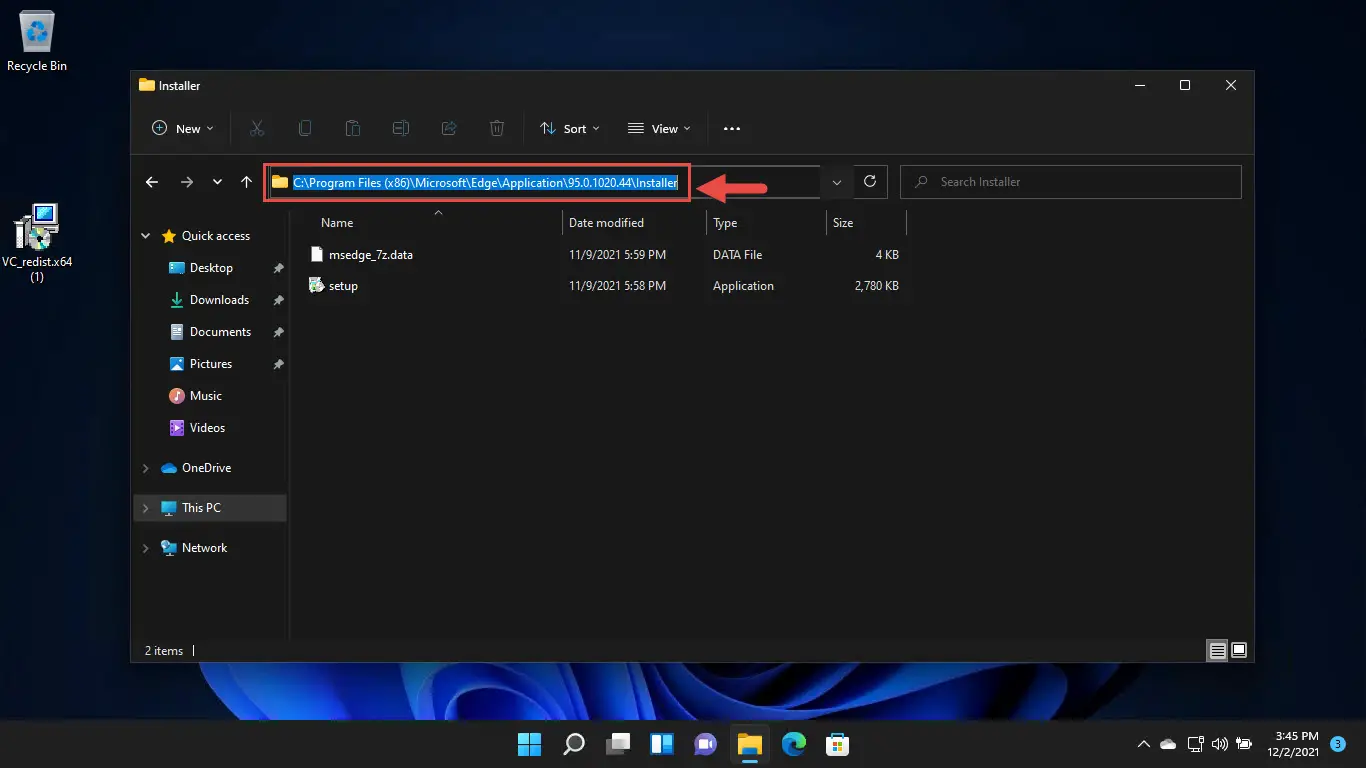Open Chat from taskbar
This screenshot has height=768, width=1366.
[706, 744]
